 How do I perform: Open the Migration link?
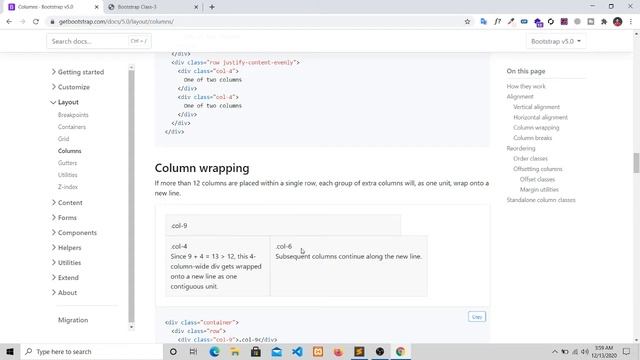pos(73,320)
